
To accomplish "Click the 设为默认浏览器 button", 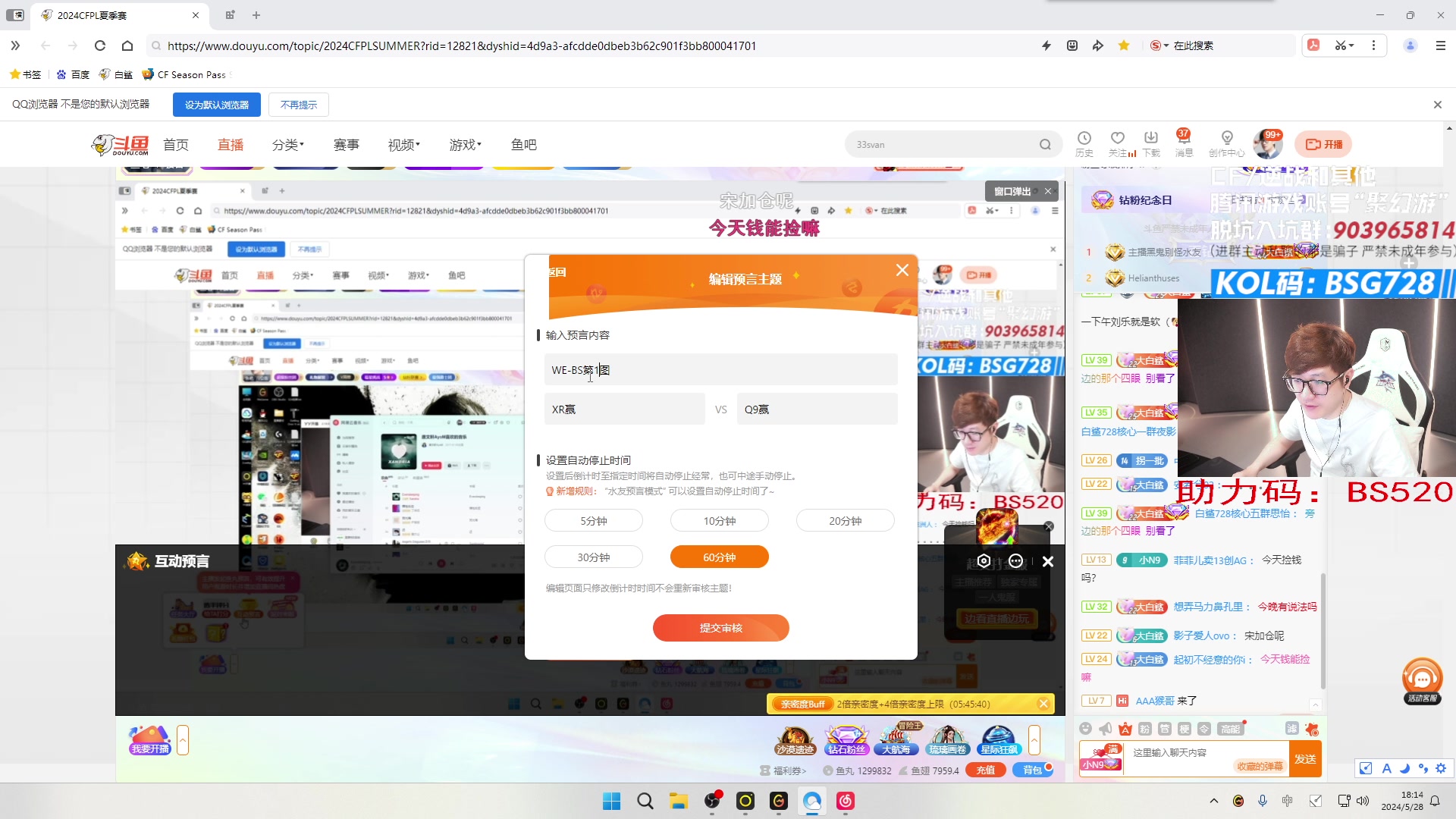I will (x=217, y=105).
